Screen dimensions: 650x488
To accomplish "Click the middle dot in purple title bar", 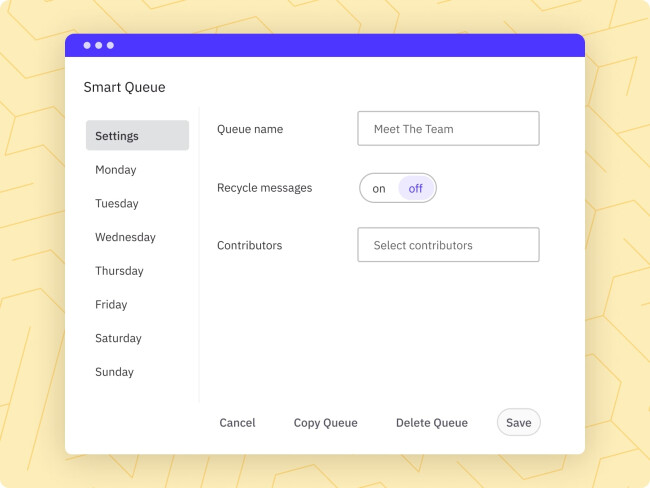I will [x=99, y=46].
